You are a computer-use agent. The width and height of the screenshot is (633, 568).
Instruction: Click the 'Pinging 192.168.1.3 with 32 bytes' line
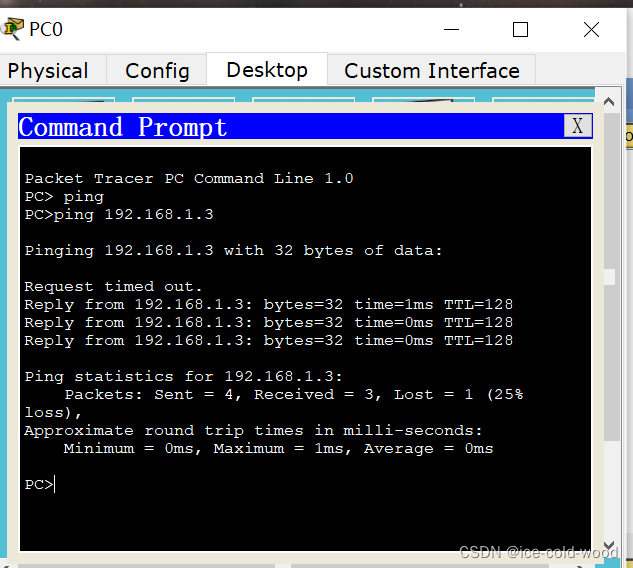[233, 251]
